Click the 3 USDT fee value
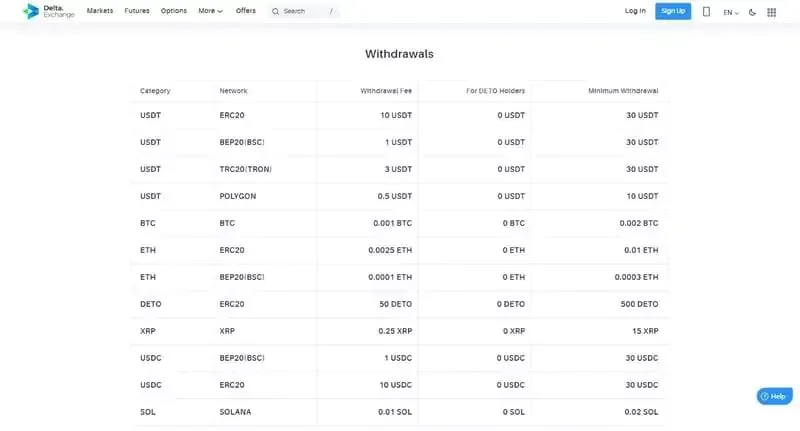Viewport: 800px width, 431px height. pyautogui.click(x=398, y=169)
